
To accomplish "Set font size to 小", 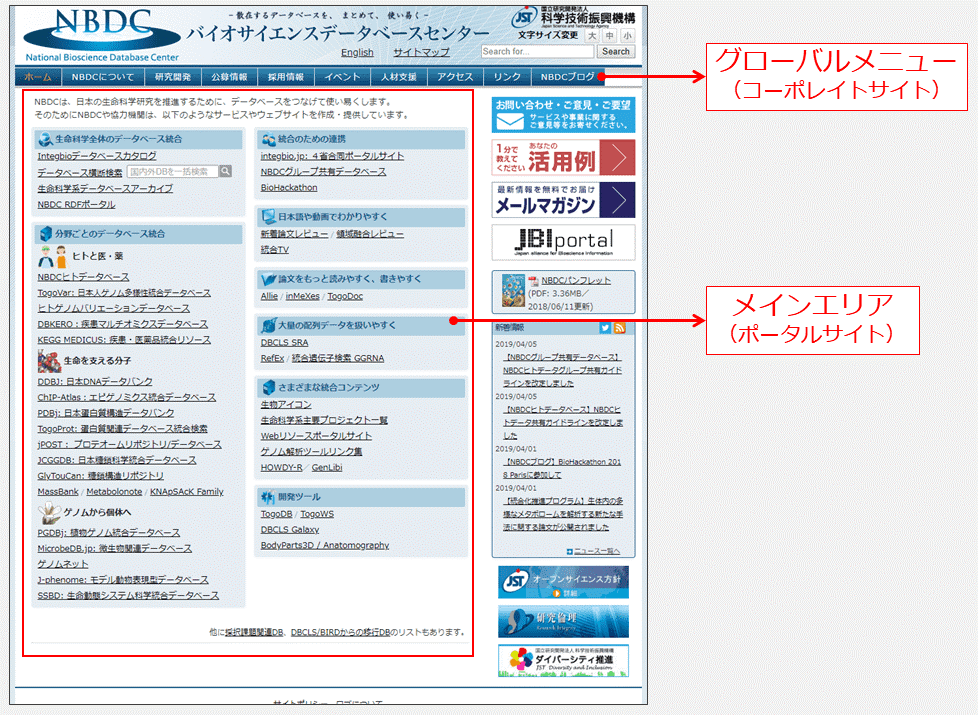I will tap(626, 35).
